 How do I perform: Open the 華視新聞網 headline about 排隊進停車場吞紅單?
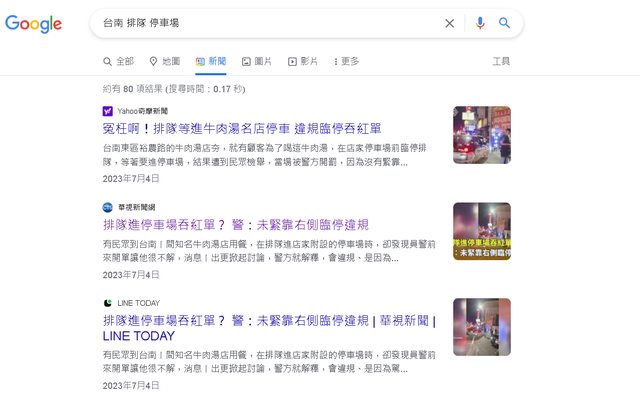pyautogui.click(x=236, y=225)
